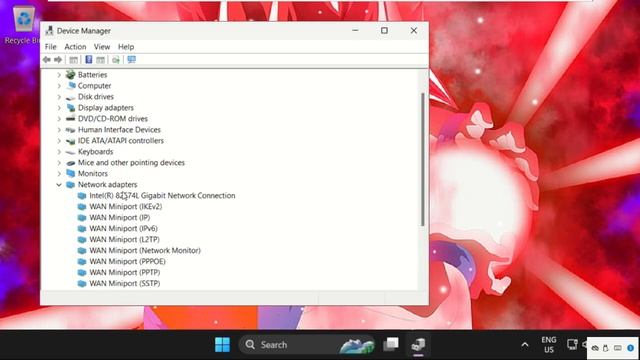Open the View menu
This screenshot has width=640, height=360.
tap(102, 47)
